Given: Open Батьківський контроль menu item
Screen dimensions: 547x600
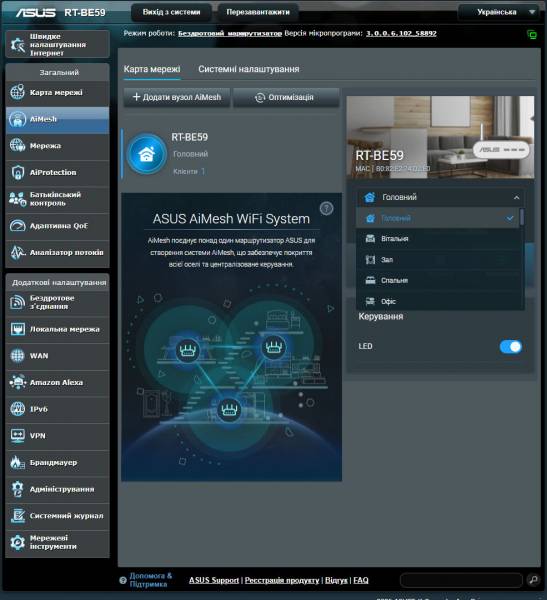Looking at the screenshot, I should 58,199.
